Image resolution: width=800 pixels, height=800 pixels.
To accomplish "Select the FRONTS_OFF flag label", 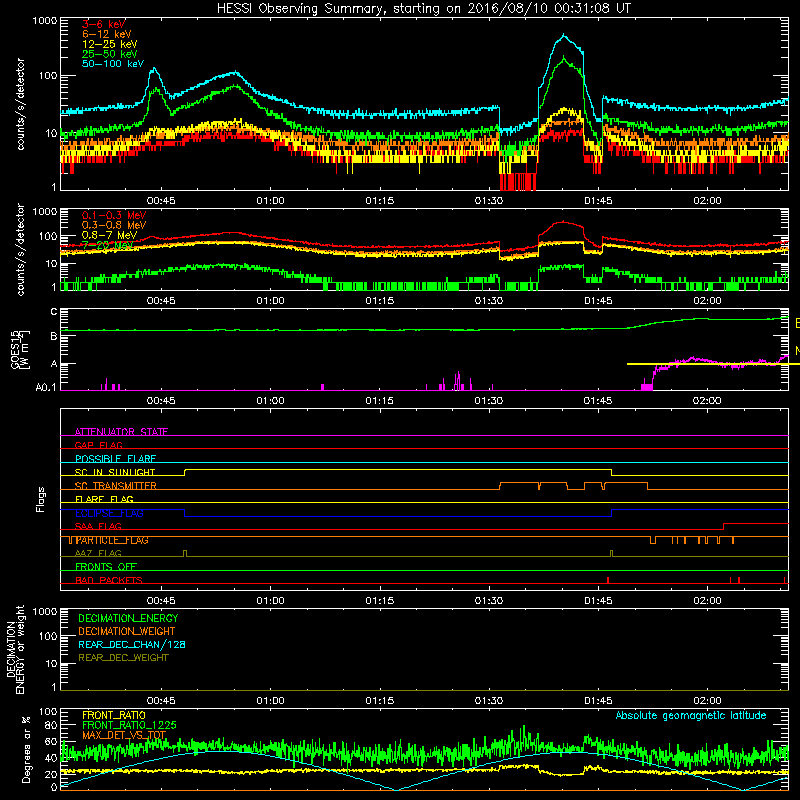I will [x=106, y=566].
